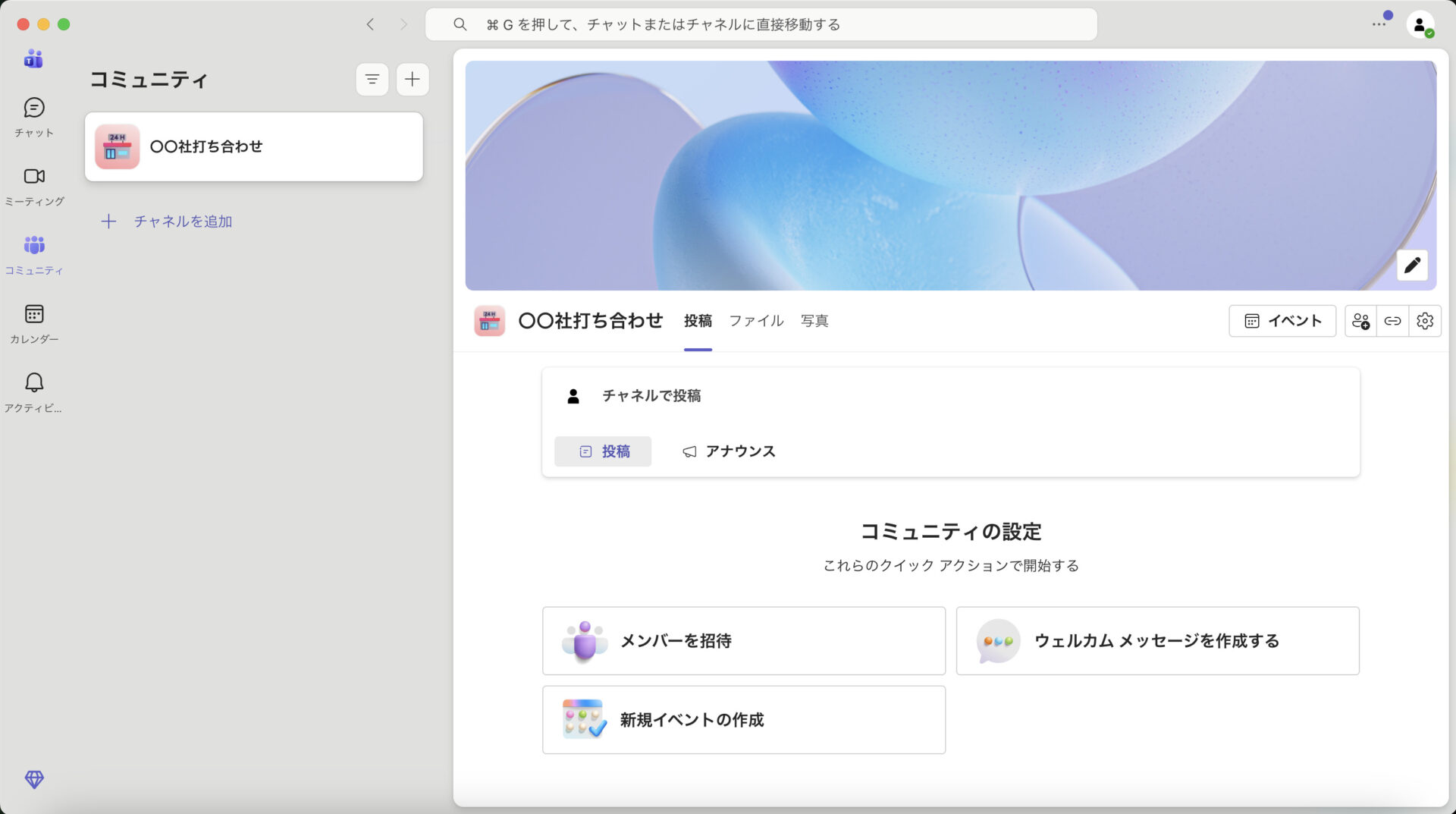Click the pencil icon to edit the banner
Viewport: 1456px width, 814px height.
tap(1412, 265)
